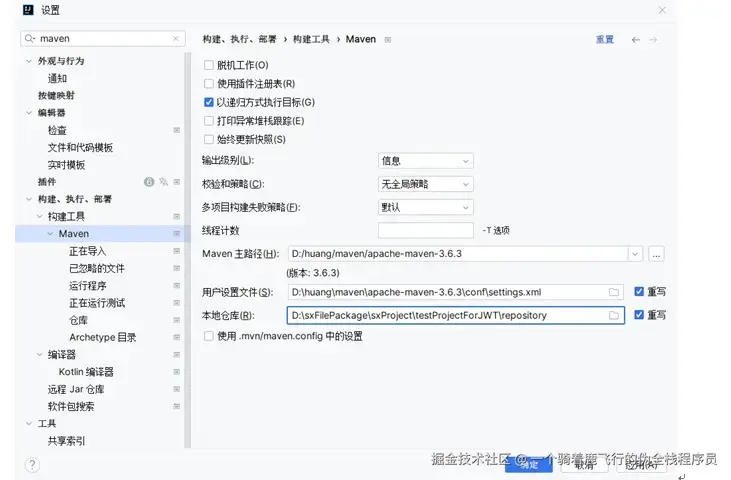Select 通知 in settings tree
The height and width of the screenshot is (480, 731).
[57, 78]
